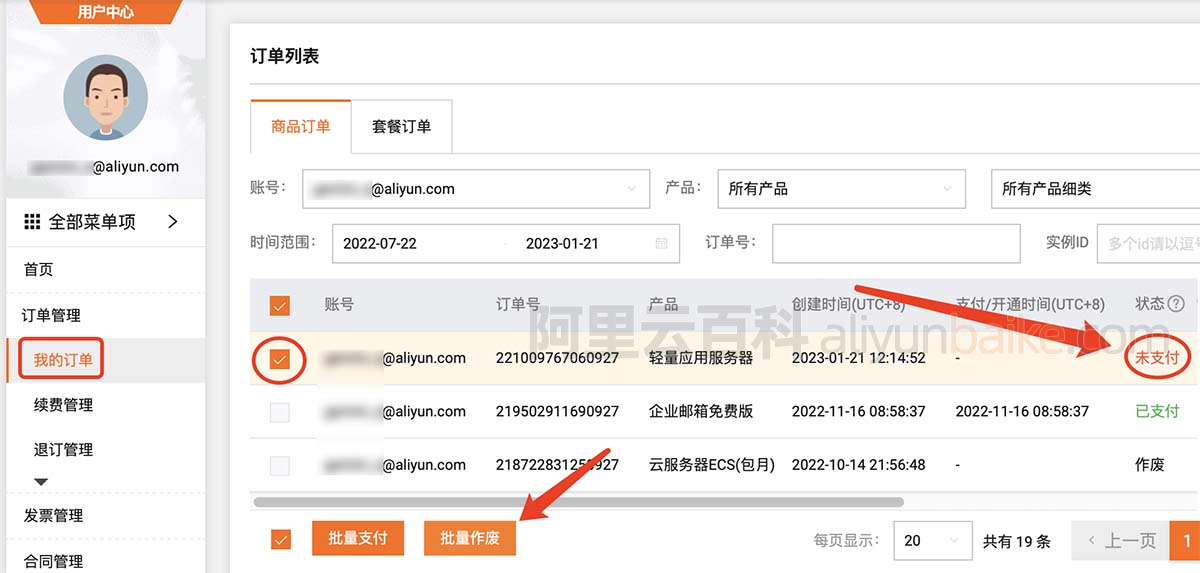Screen dimensions: 1200x573
Task: Toggle the select-all checkbox beside 批量支付
Action: pos(280,540)
